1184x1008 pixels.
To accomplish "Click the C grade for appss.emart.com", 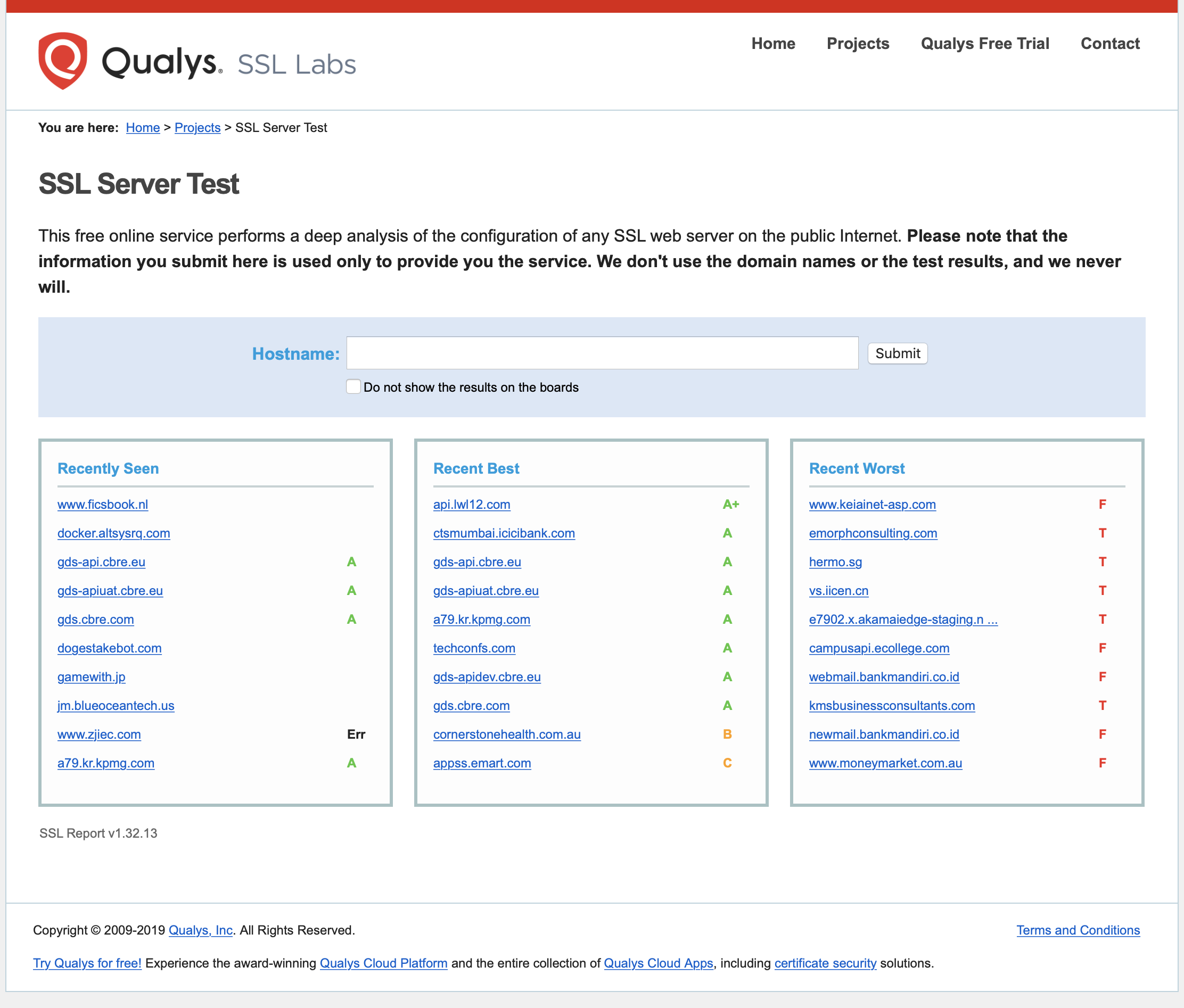I will pos(727,763).
